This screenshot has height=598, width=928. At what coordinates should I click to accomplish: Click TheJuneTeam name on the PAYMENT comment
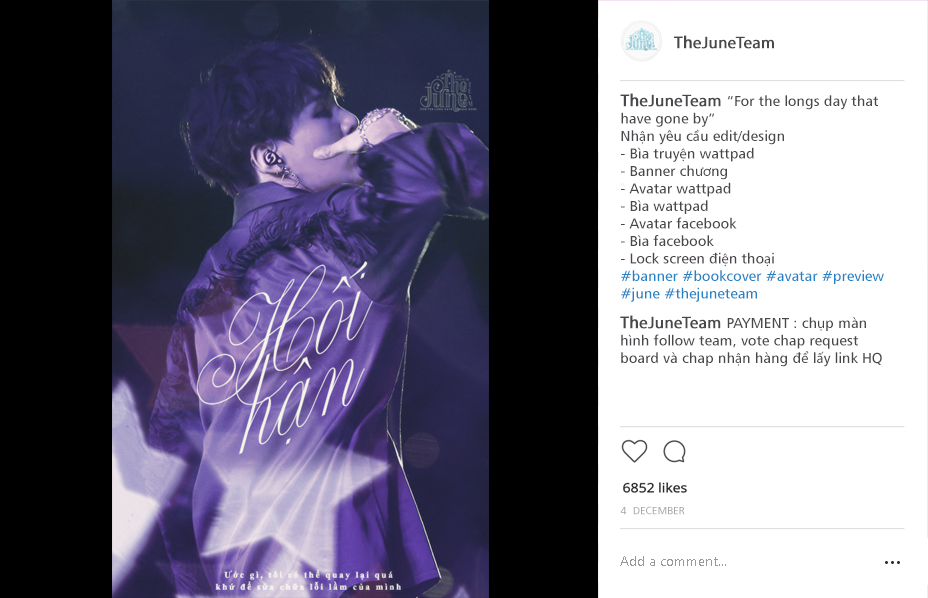coord(671,323)
